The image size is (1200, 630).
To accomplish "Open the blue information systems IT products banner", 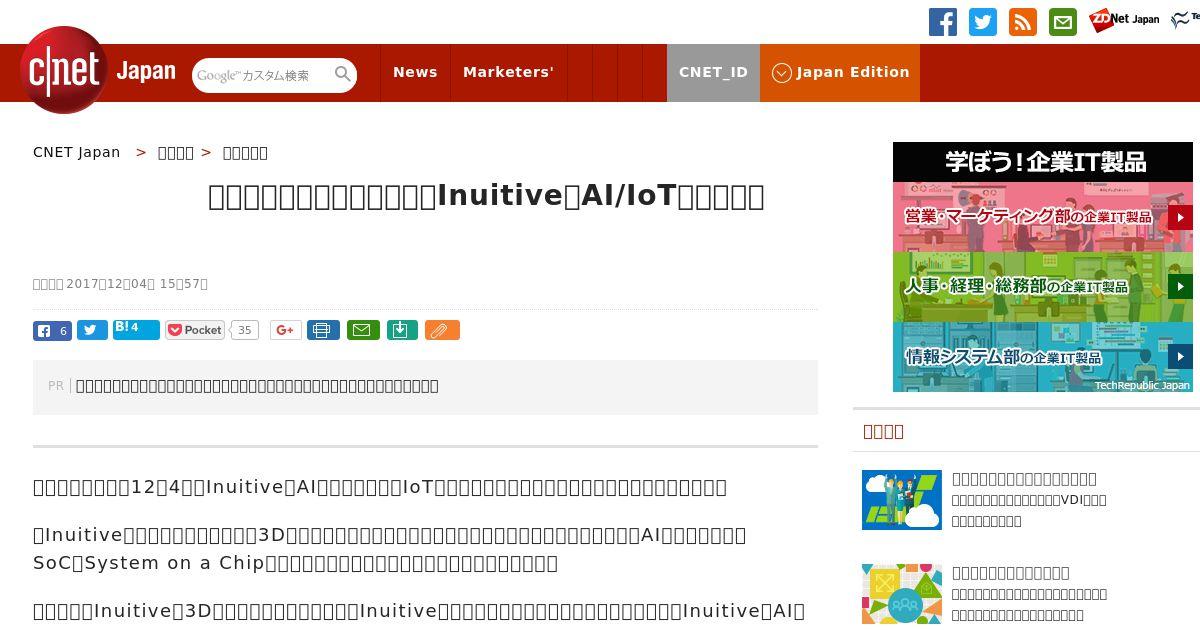I will [1043, 357].
